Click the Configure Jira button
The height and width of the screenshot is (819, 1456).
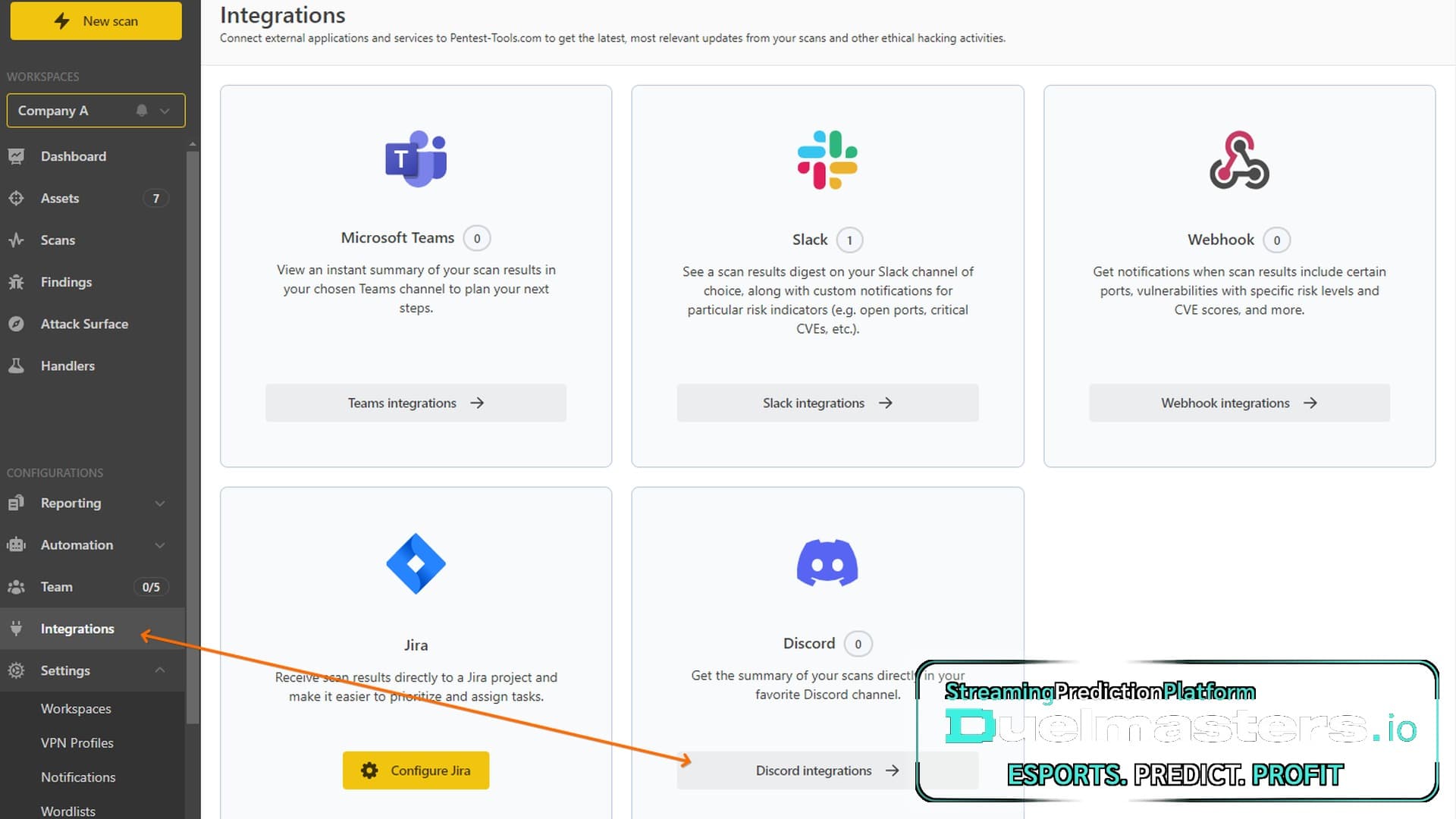[x=416, y=770]
